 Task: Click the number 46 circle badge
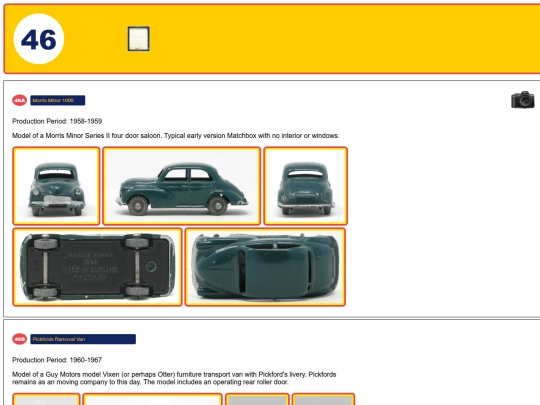pos(39,39)
